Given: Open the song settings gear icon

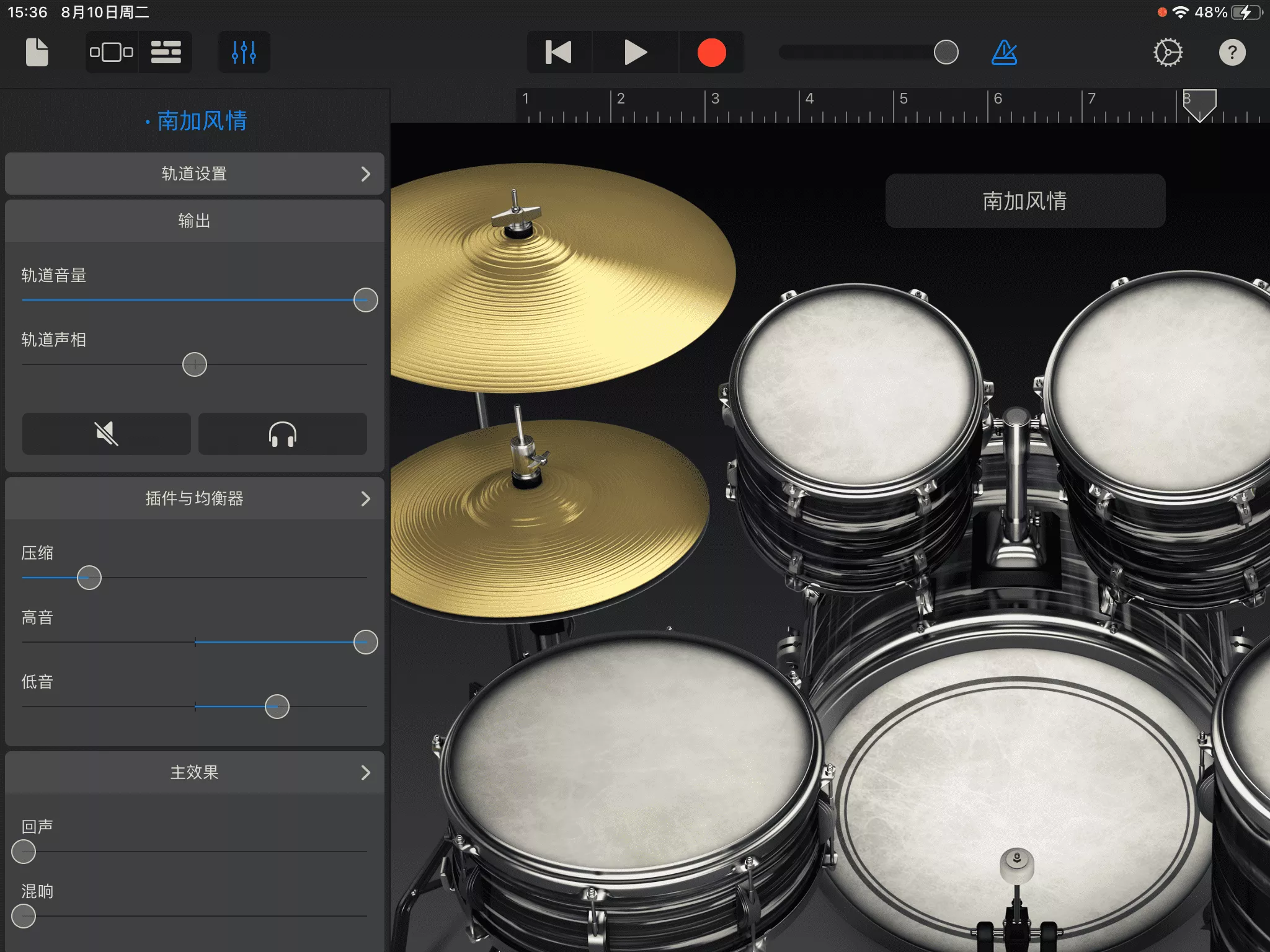Looking at the screenshot, I should point(1168,52).
